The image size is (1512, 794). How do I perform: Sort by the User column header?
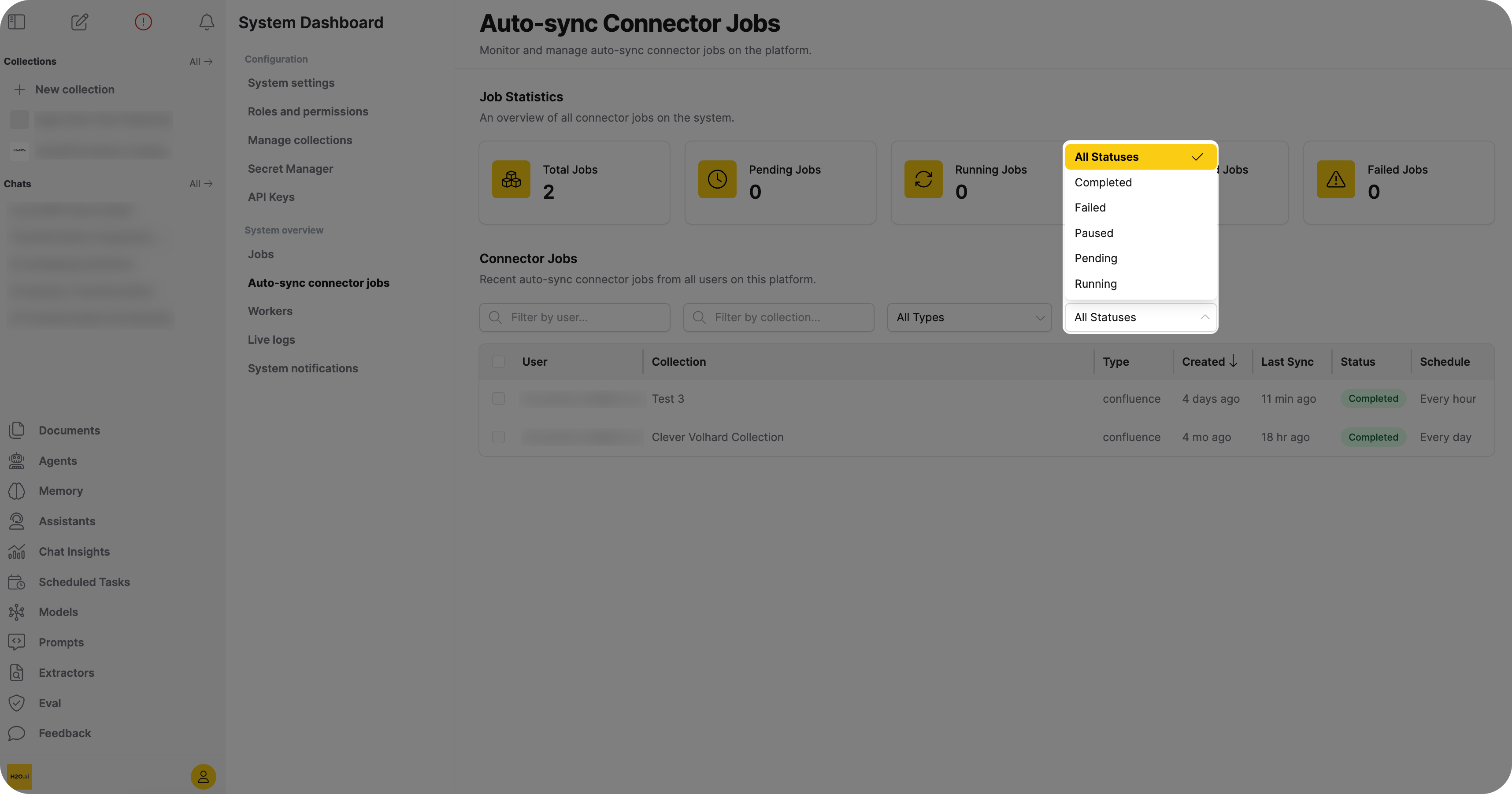[x=534, y=361]
